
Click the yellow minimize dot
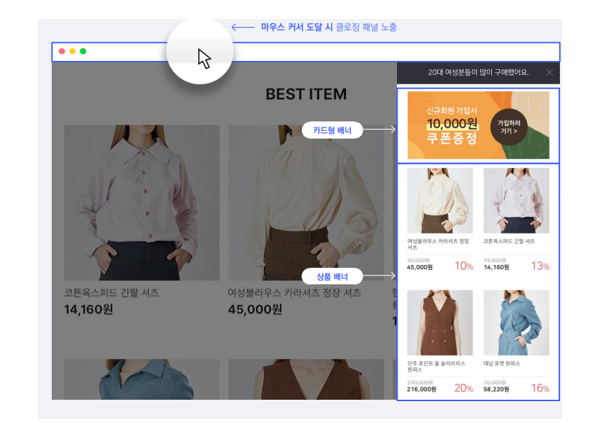(x=72, y=51)
